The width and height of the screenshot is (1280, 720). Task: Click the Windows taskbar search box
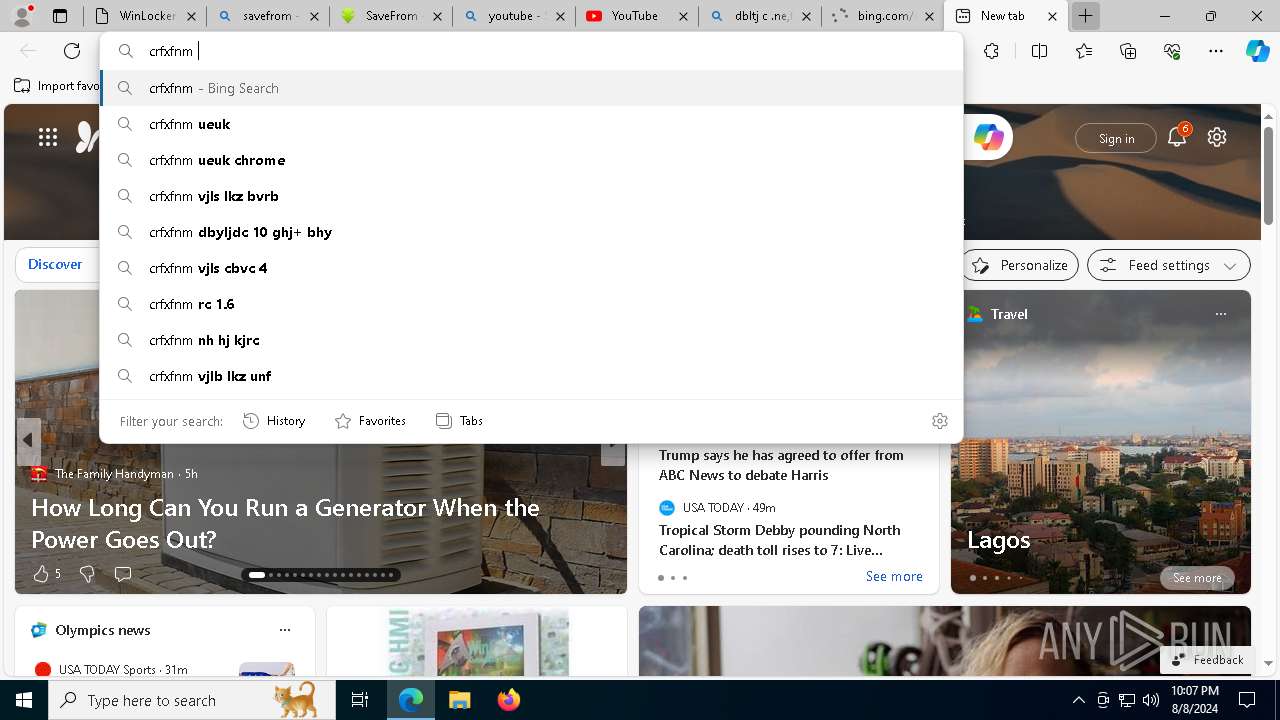[x=192, y=700]
